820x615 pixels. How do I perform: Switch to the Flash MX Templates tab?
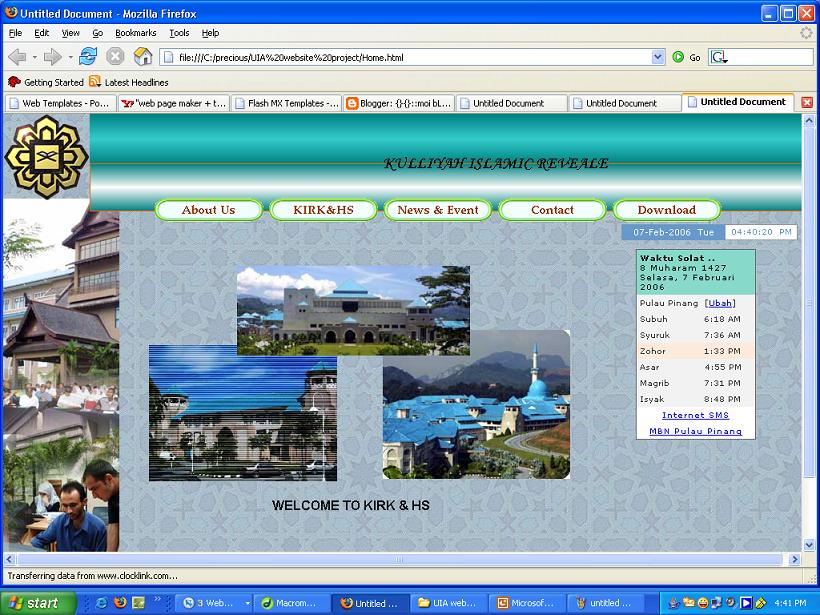[x=287, y=104]
